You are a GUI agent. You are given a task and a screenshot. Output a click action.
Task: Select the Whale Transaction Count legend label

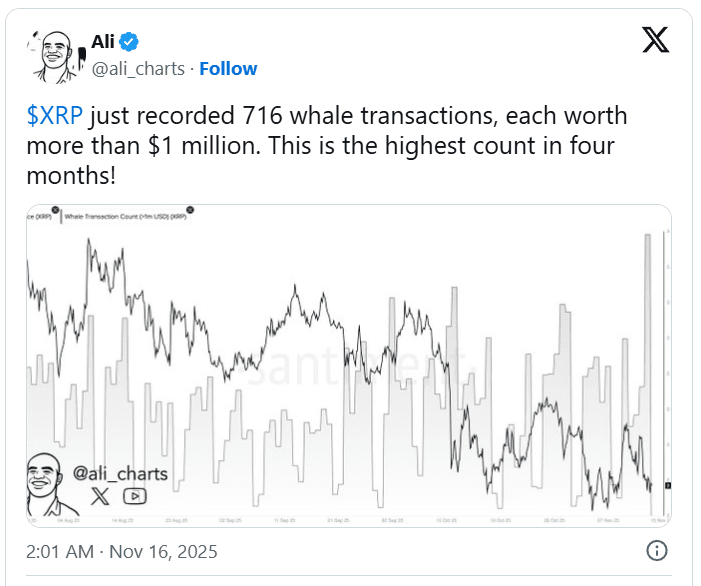point(124,215)
